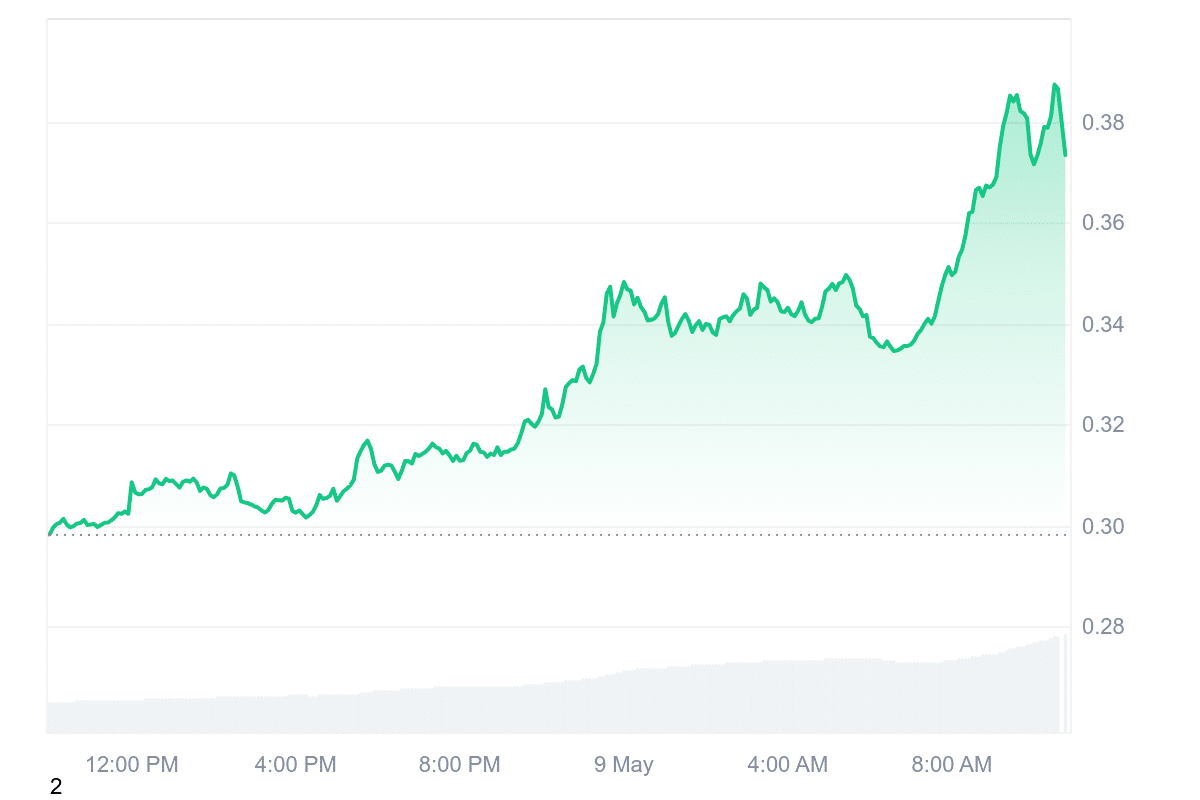Click the 12:00 PM time axis label

tap(132, 765)
